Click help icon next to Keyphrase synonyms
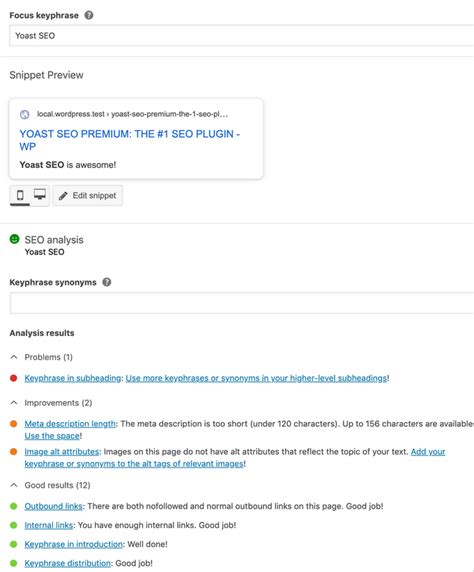474x572 pixels. pos(107,282)
